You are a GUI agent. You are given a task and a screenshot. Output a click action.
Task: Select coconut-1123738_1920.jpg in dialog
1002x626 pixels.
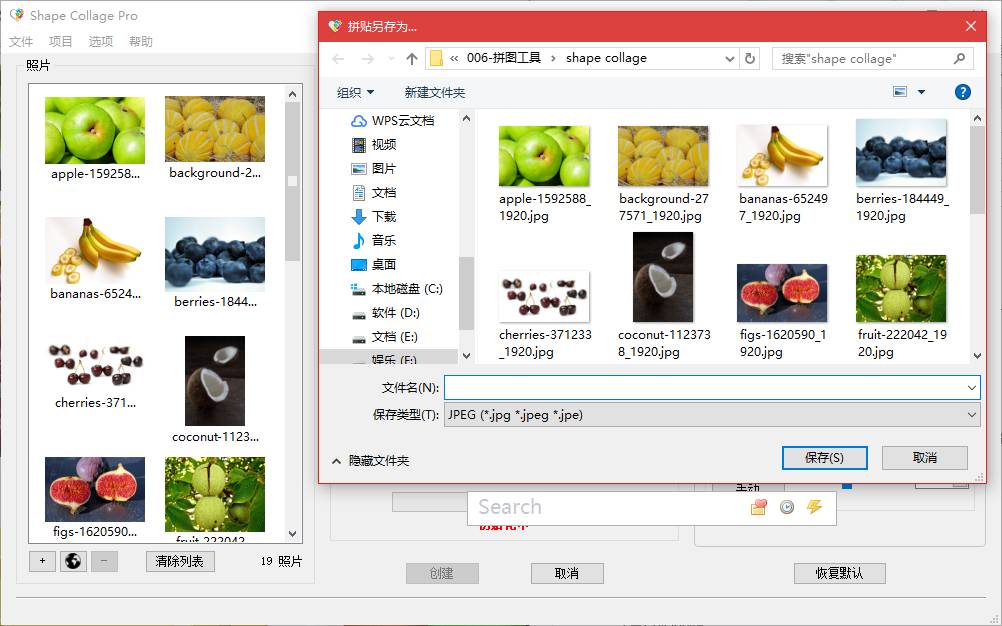pyautogui.click(x=663, y=296)
